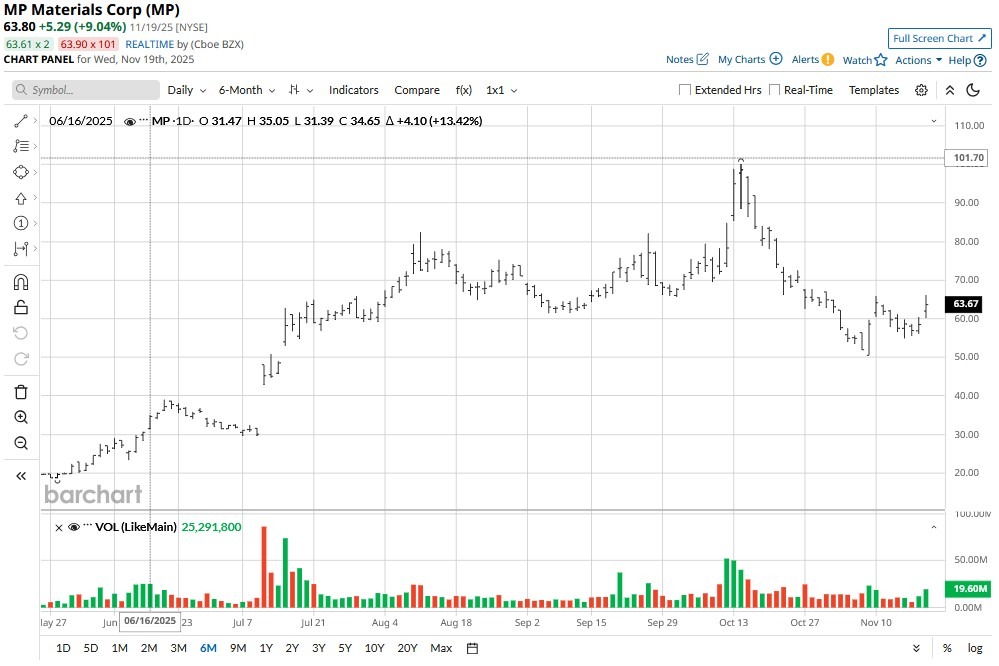Select the 5Y time range
The width and height of the screenshot is (999, 666).
click(x=345, y=649)
